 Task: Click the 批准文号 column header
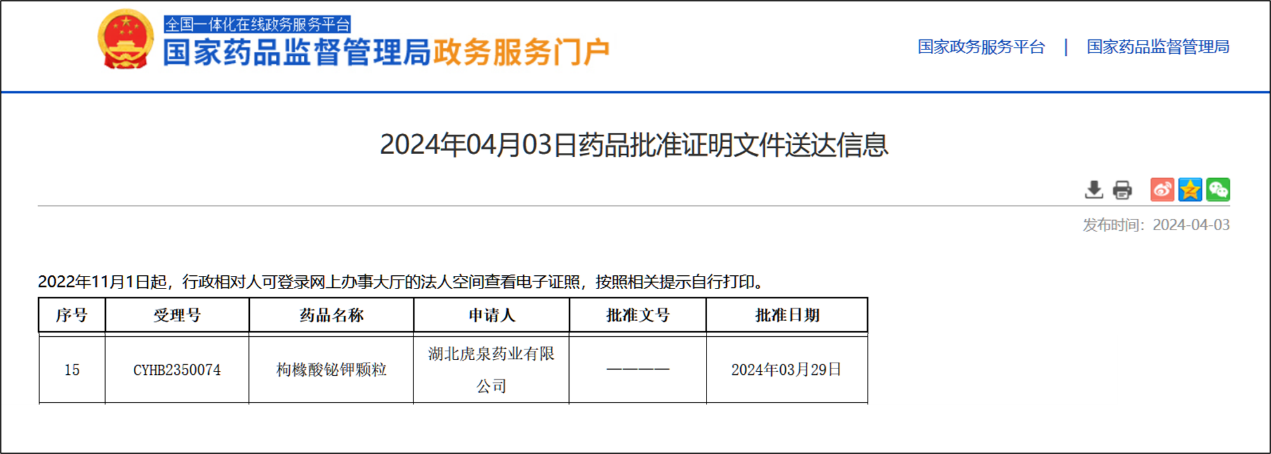click(x=638, y=315)
